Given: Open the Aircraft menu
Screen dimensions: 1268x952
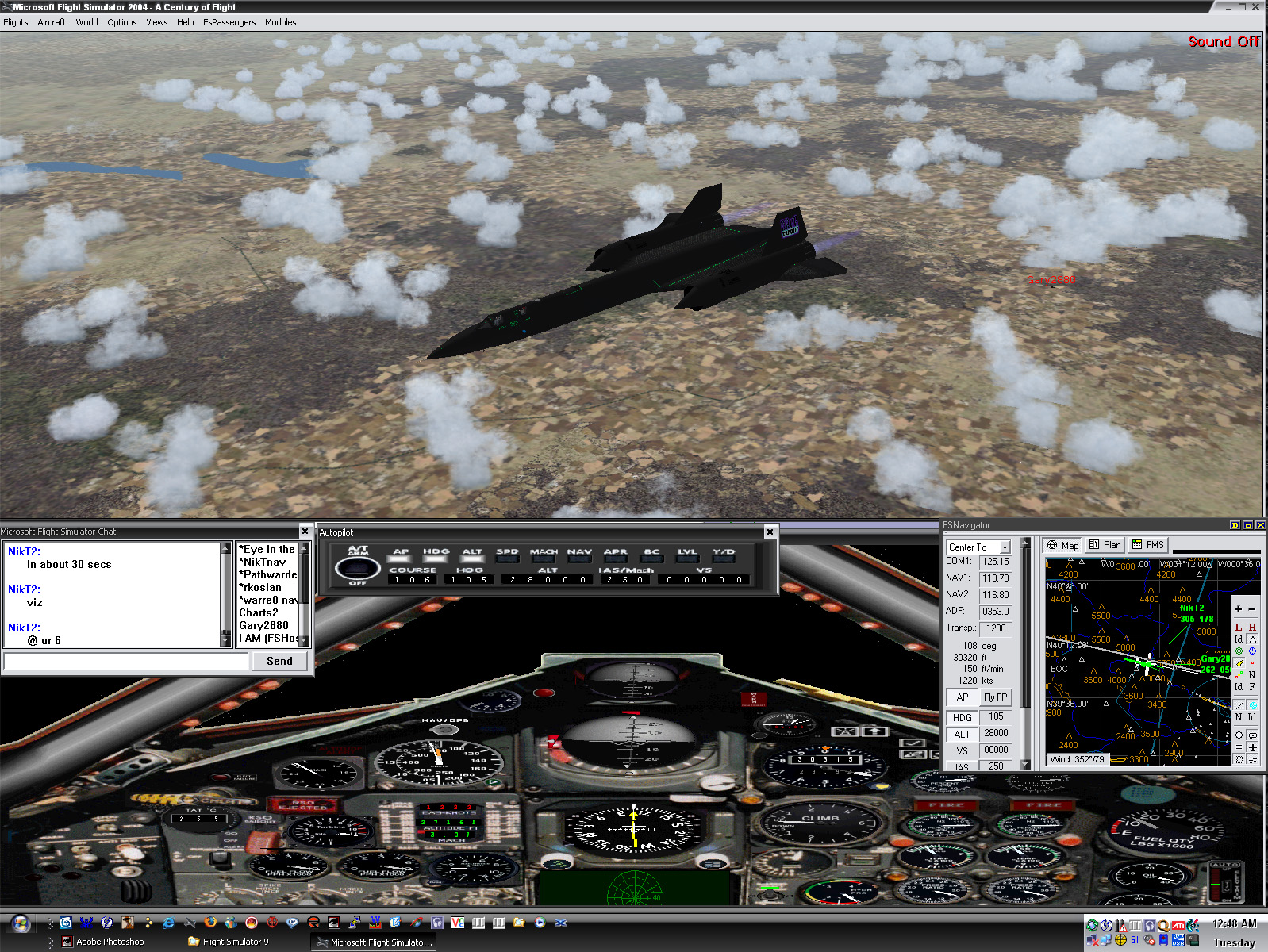Looking at the screenshot, I should click(x=52, y=22).
